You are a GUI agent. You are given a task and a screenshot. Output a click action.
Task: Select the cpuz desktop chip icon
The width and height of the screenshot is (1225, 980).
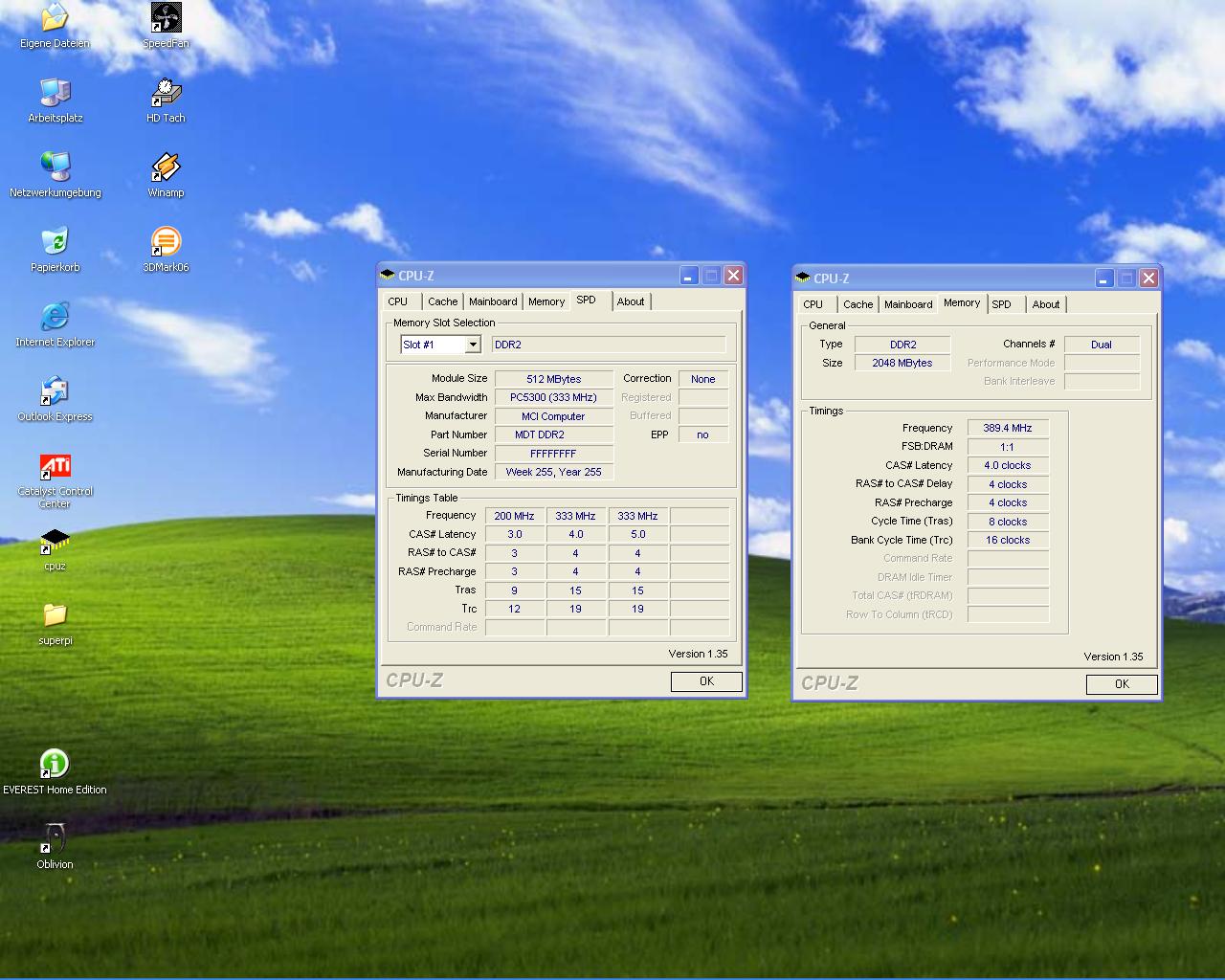pos(55,550)
